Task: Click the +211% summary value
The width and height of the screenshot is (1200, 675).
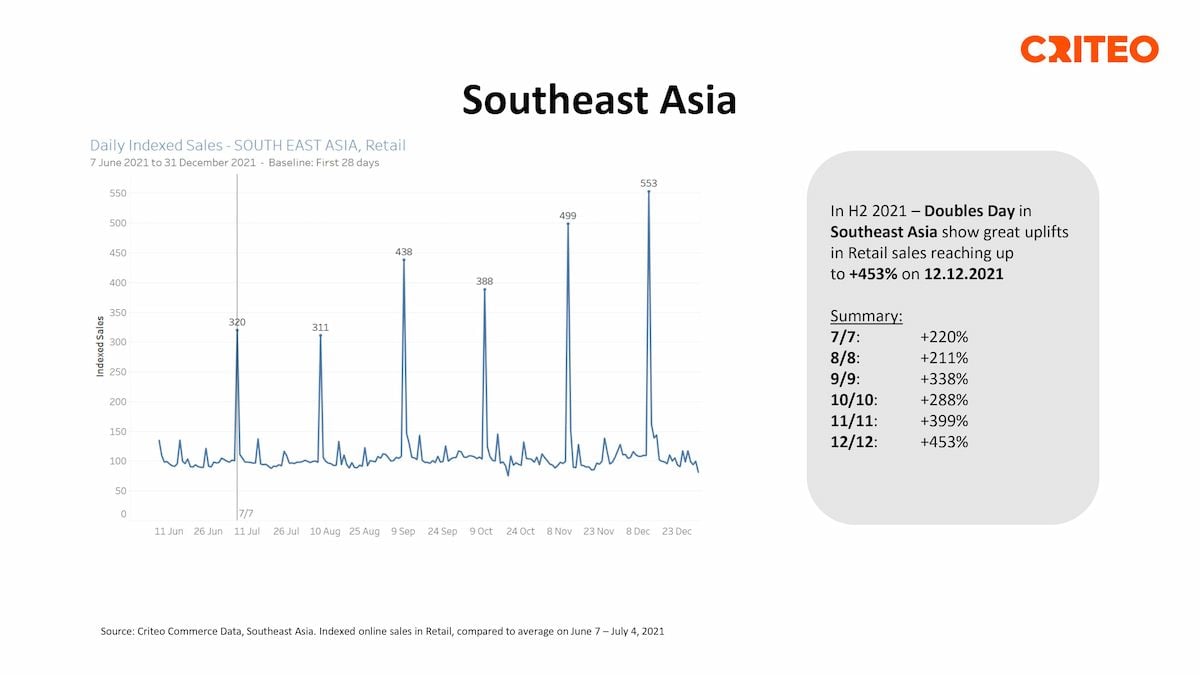Action: [944, 358]
